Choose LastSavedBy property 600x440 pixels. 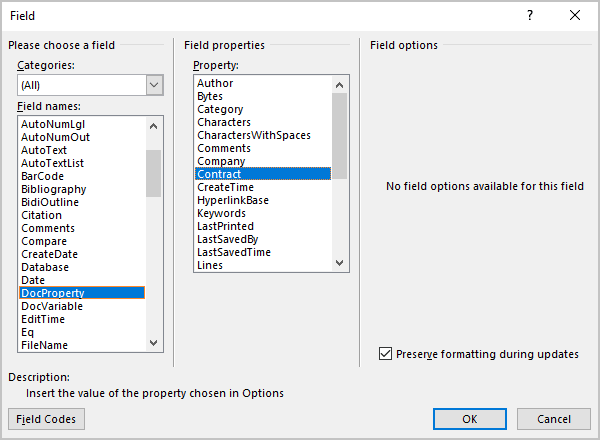pyautogui.click(x=263, y=240)
